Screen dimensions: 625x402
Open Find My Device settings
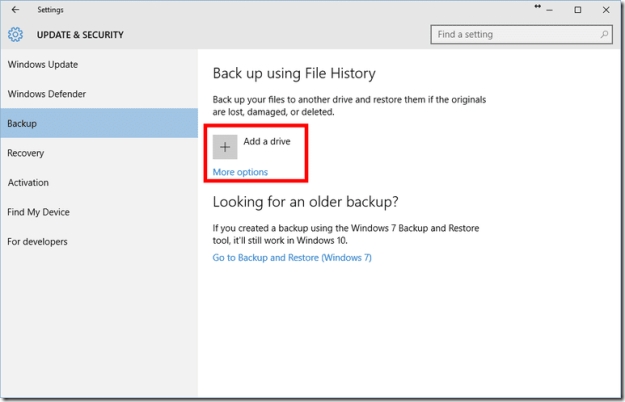coord(38,212)
